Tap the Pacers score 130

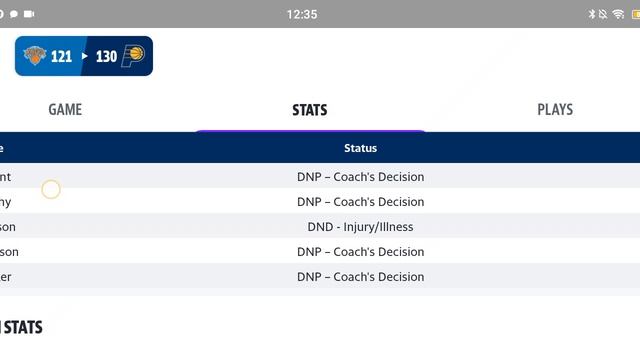point(107,56)
